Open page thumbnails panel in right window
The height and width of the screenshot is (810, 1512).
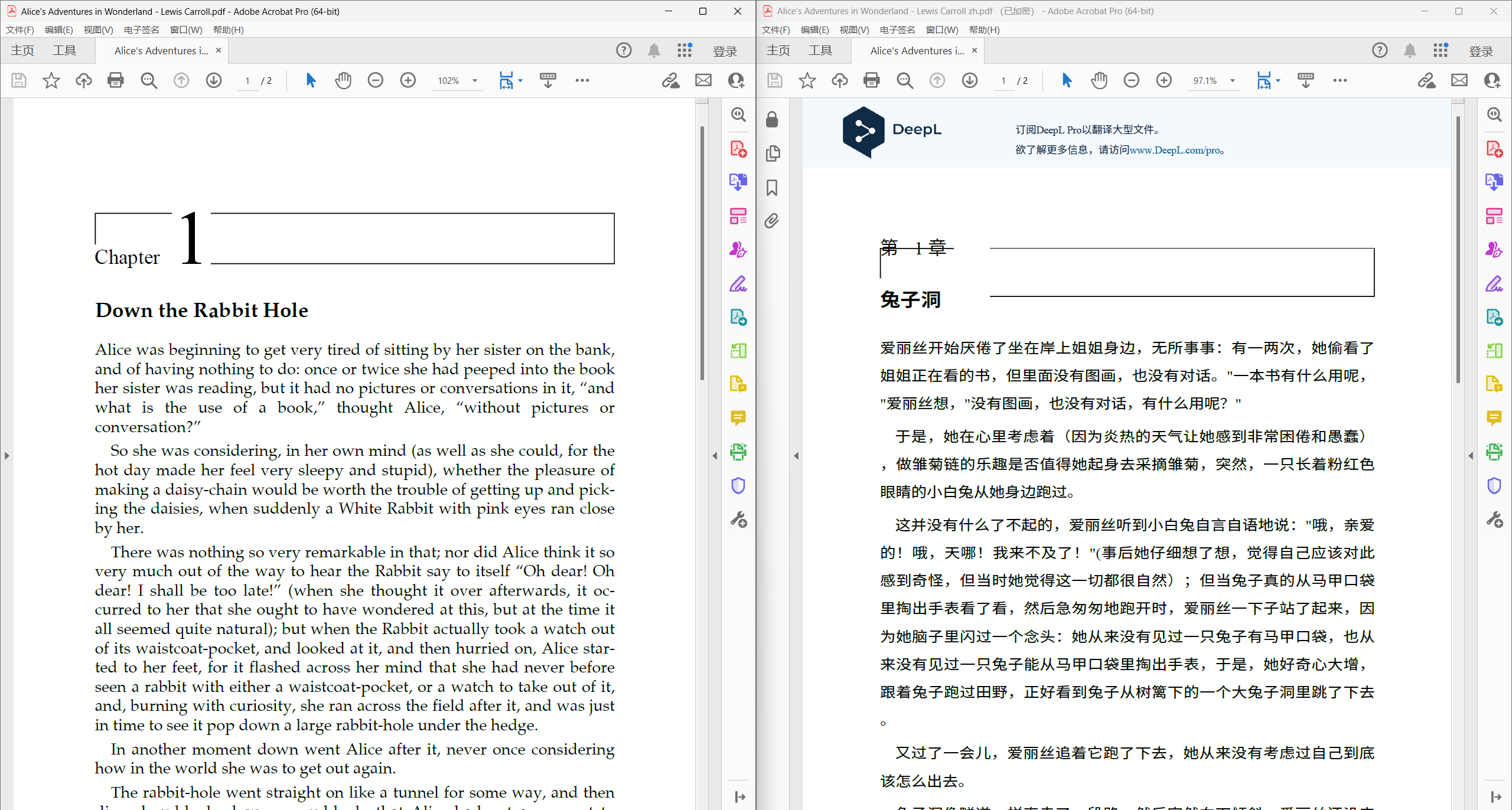click(772, 153)
